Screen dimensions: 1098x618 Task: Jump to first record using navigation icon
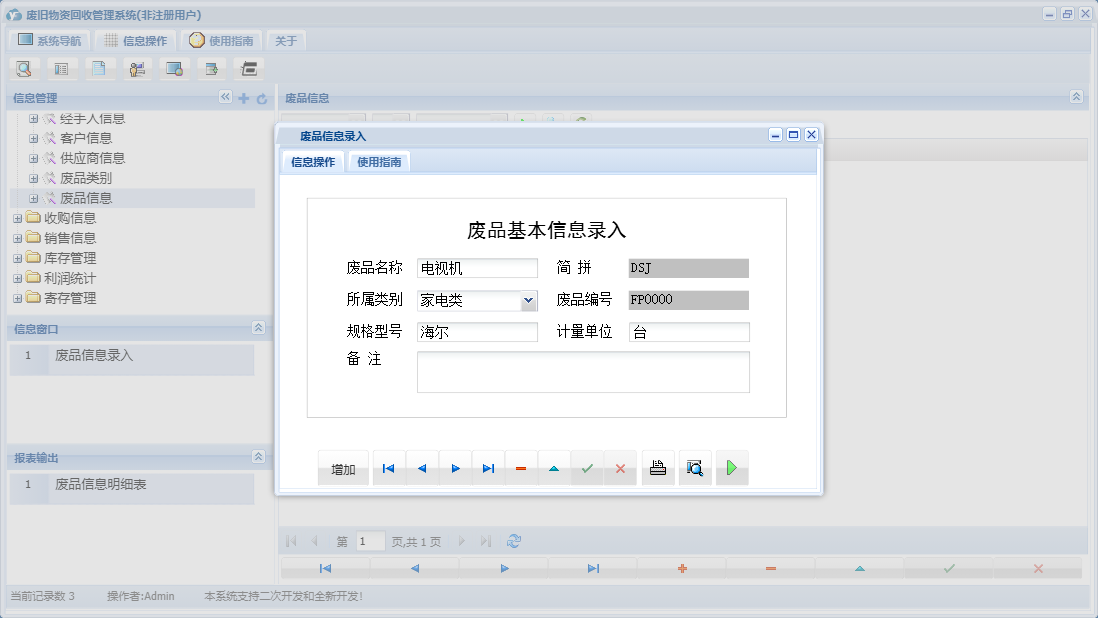click(x=388, y=467)
